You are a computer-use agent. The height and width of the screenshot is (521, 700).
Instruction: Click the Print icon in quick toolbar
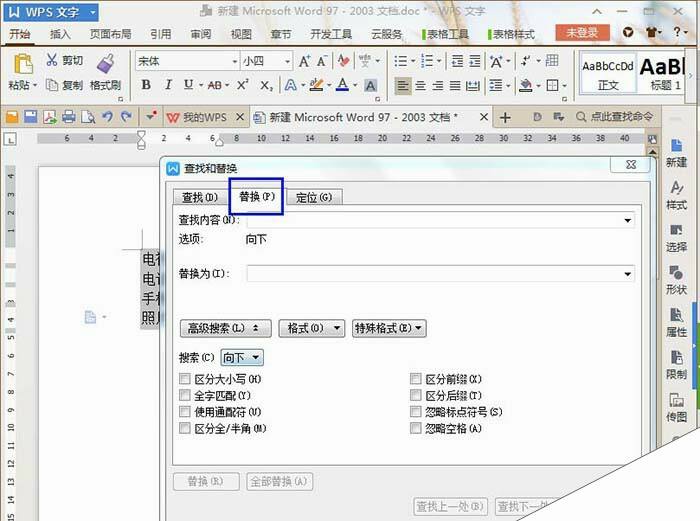click(x=69, y=117)
